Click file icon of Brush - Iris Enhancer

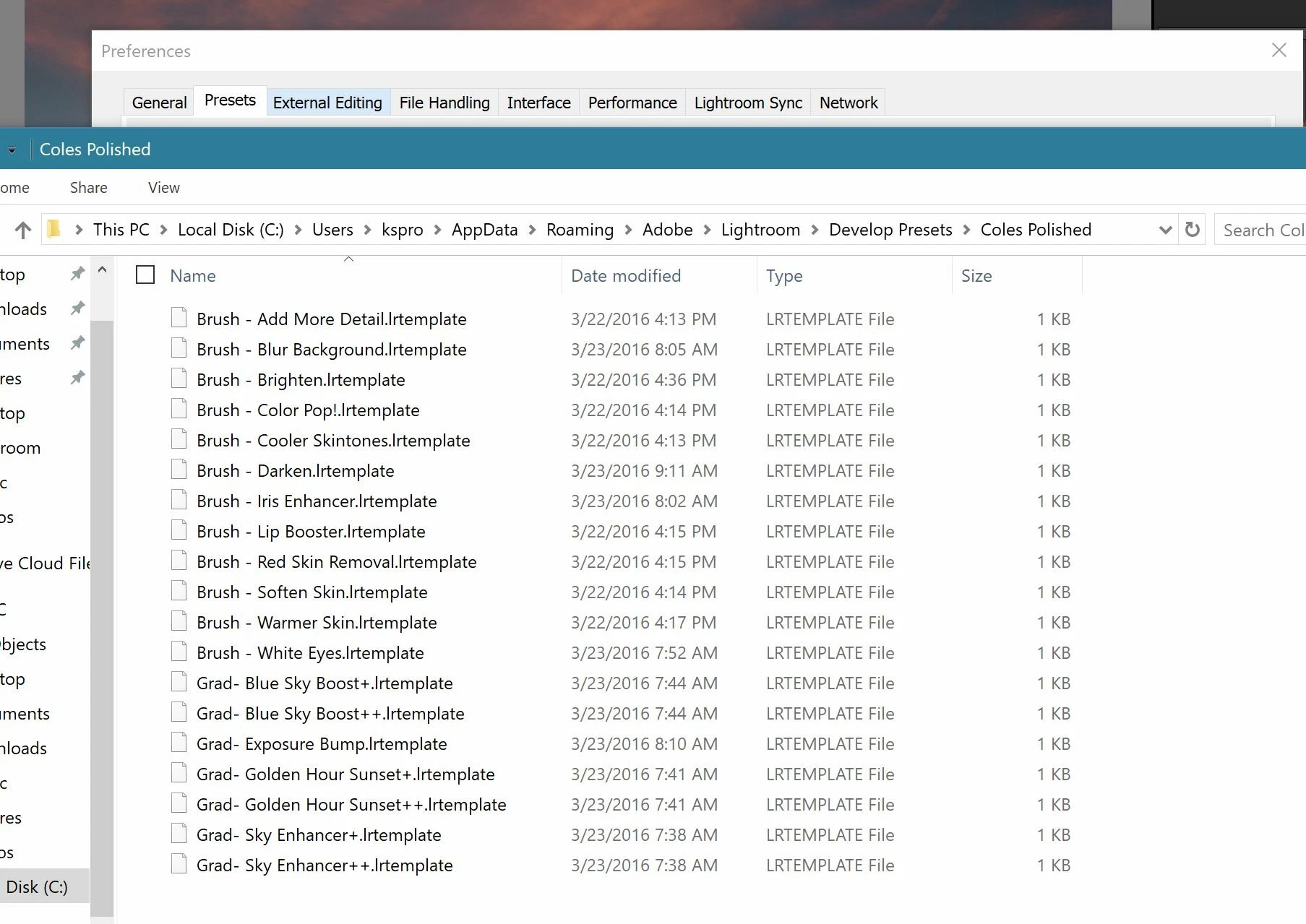click(x=179, y=500)
